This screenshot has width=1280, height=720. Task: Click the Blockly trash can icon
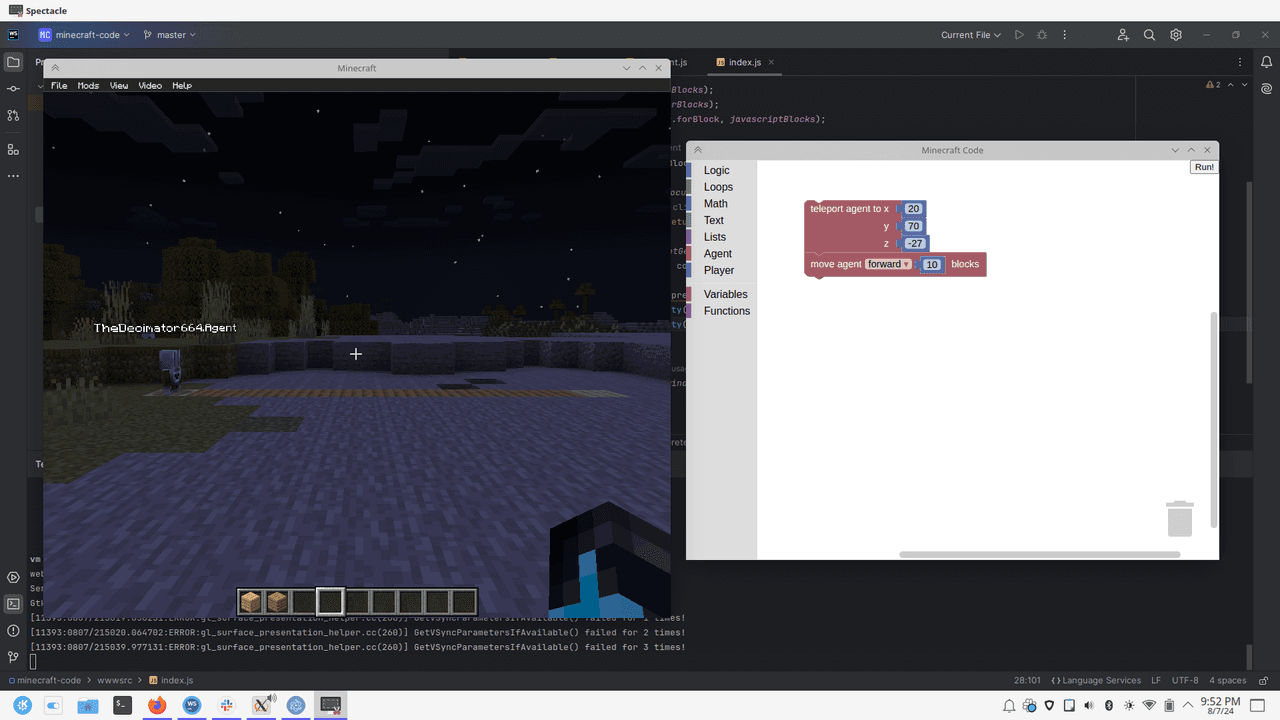tap(1180, 518)
